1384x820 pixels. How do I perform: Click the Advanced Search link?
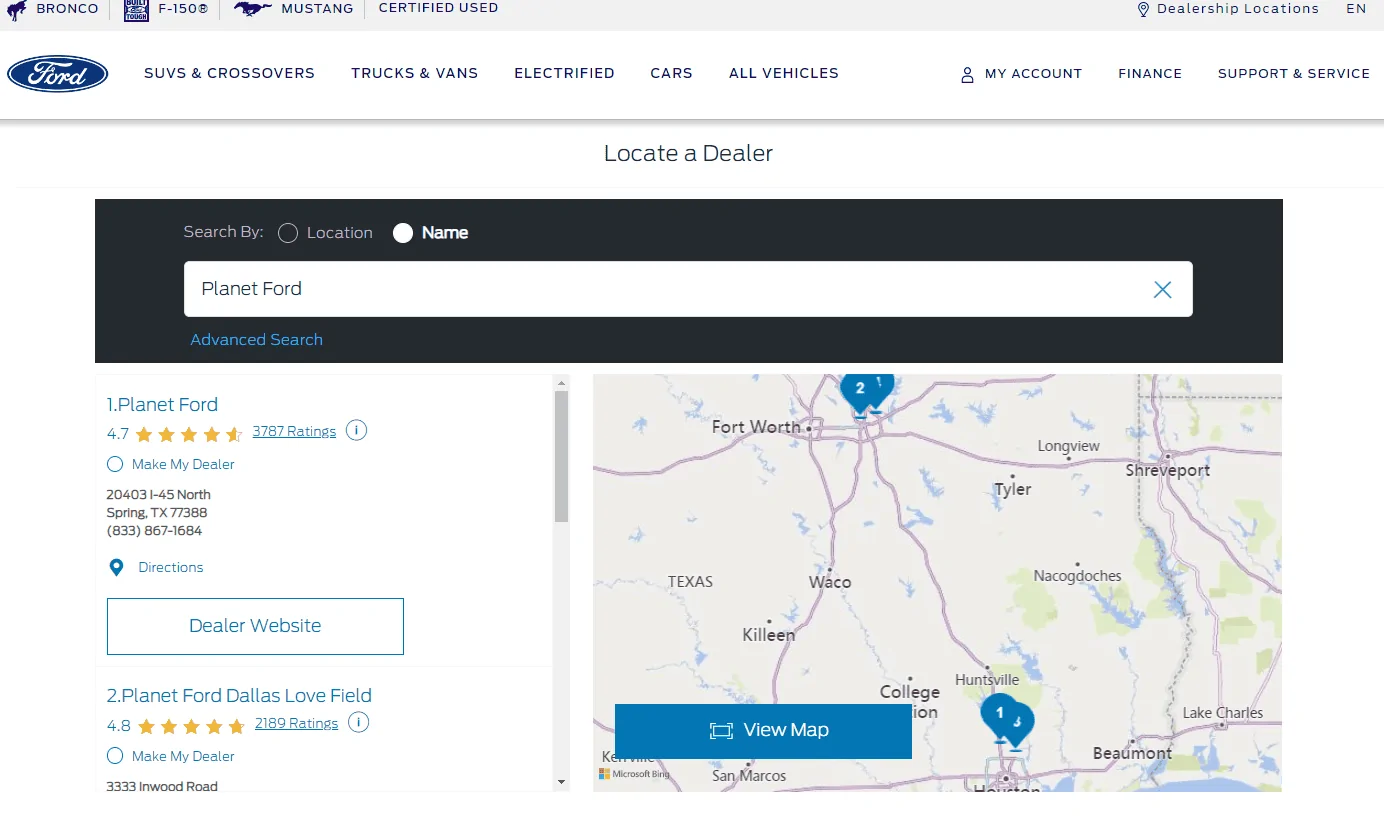coord(256,340)
